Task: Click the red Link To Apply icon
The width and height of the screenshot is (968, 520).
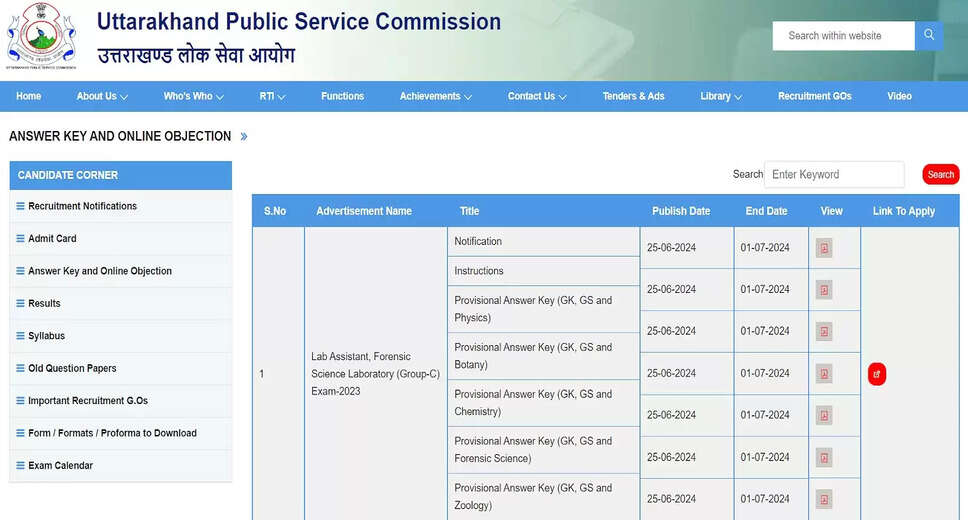Action: pyautogui.click(x=877, y=374)
